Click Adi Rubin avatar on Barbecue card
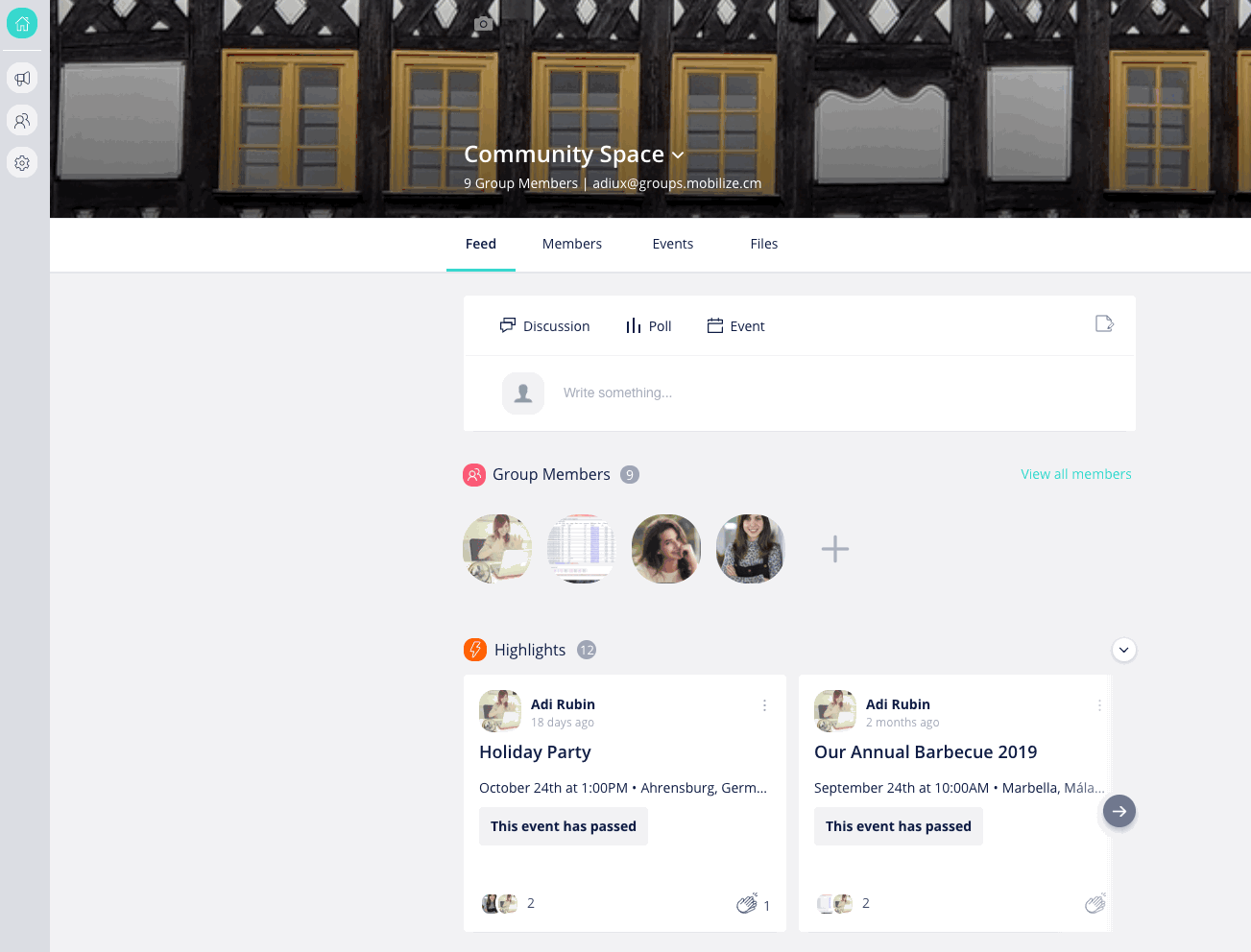This screenshot has height=952, width=1251. point(835,711)
